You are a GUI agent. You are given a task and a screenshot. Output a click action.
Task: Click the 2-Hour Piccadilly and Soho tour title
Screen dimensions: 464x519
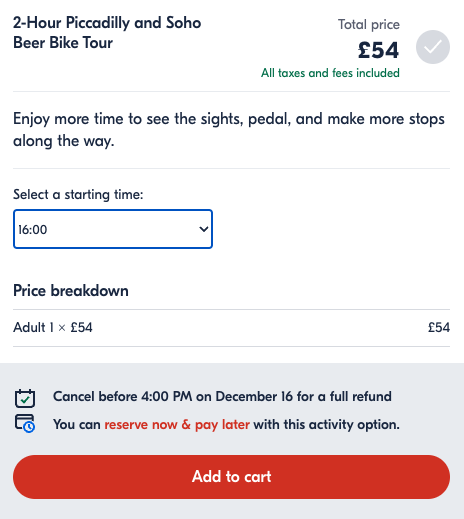coord(107,33)
